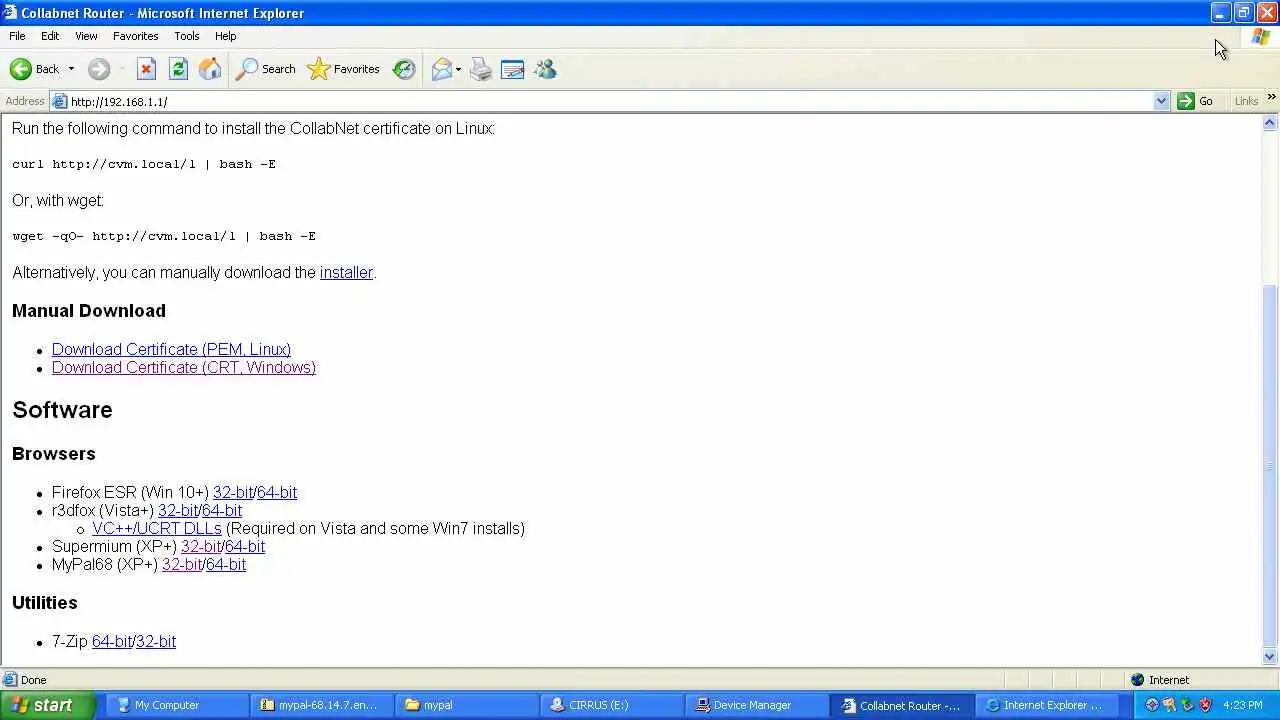Click the Go button
The height and width of the screenshot is (720, 1280).
pyautogui.click(x=1196, y=101)
